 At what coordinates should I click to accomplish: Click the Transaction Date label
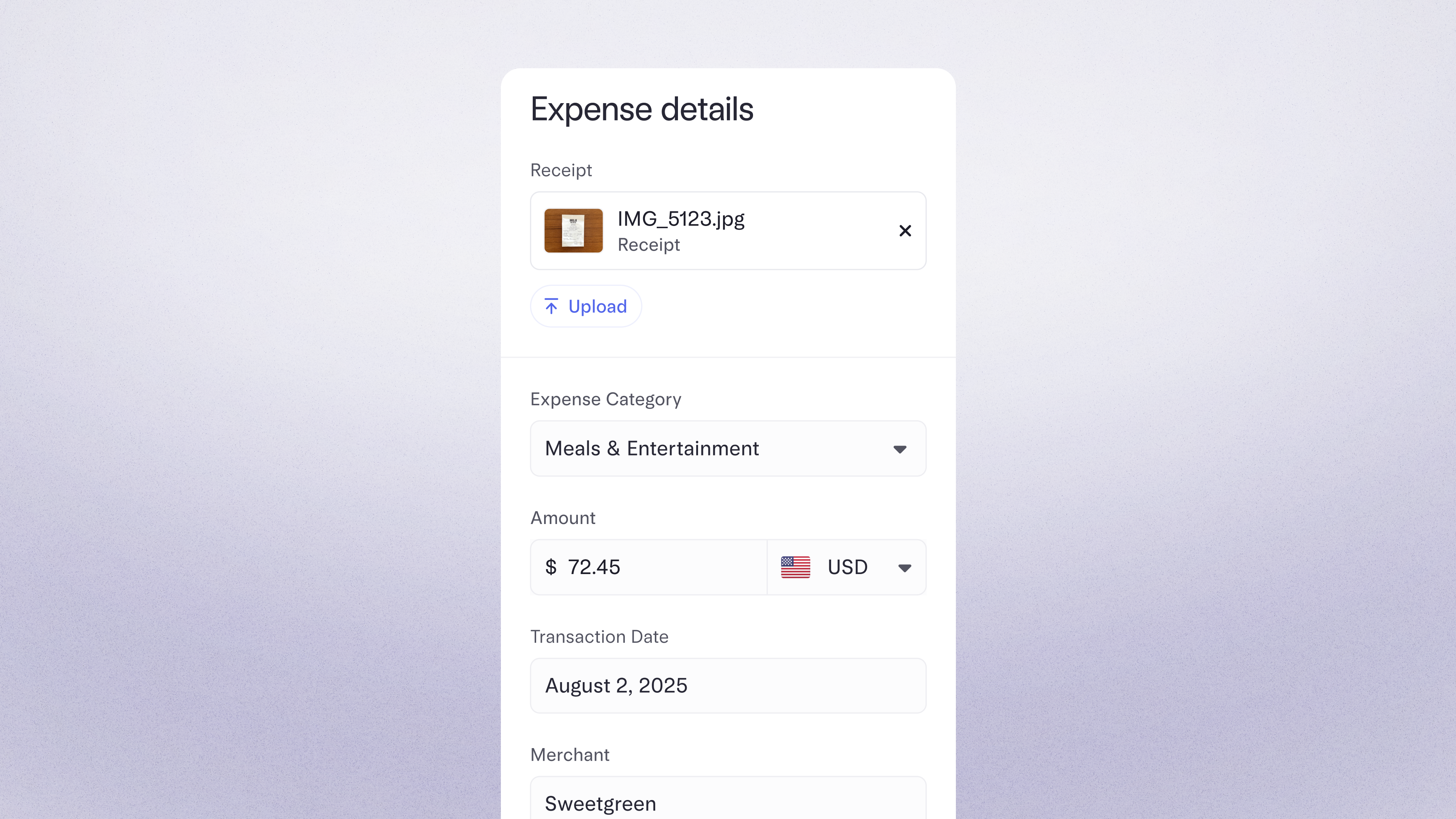click(599, 637)
